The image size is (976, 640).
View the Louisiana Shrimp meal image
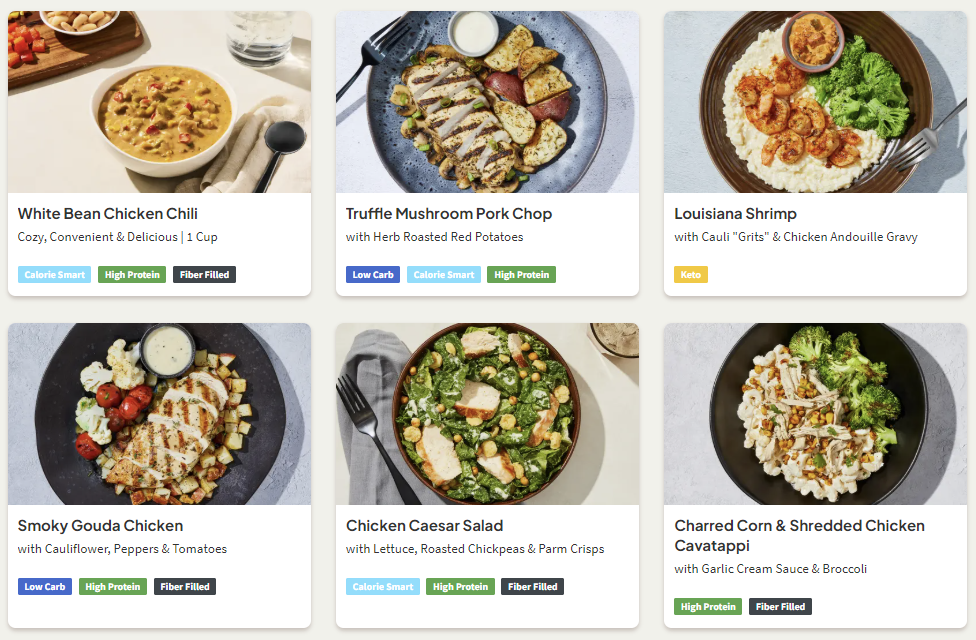coord(815,101)
